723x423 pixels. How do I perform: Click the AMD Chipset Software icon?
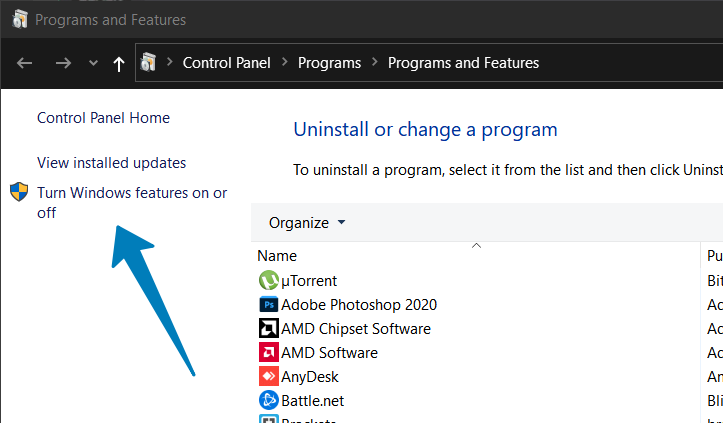click(268, 329)
